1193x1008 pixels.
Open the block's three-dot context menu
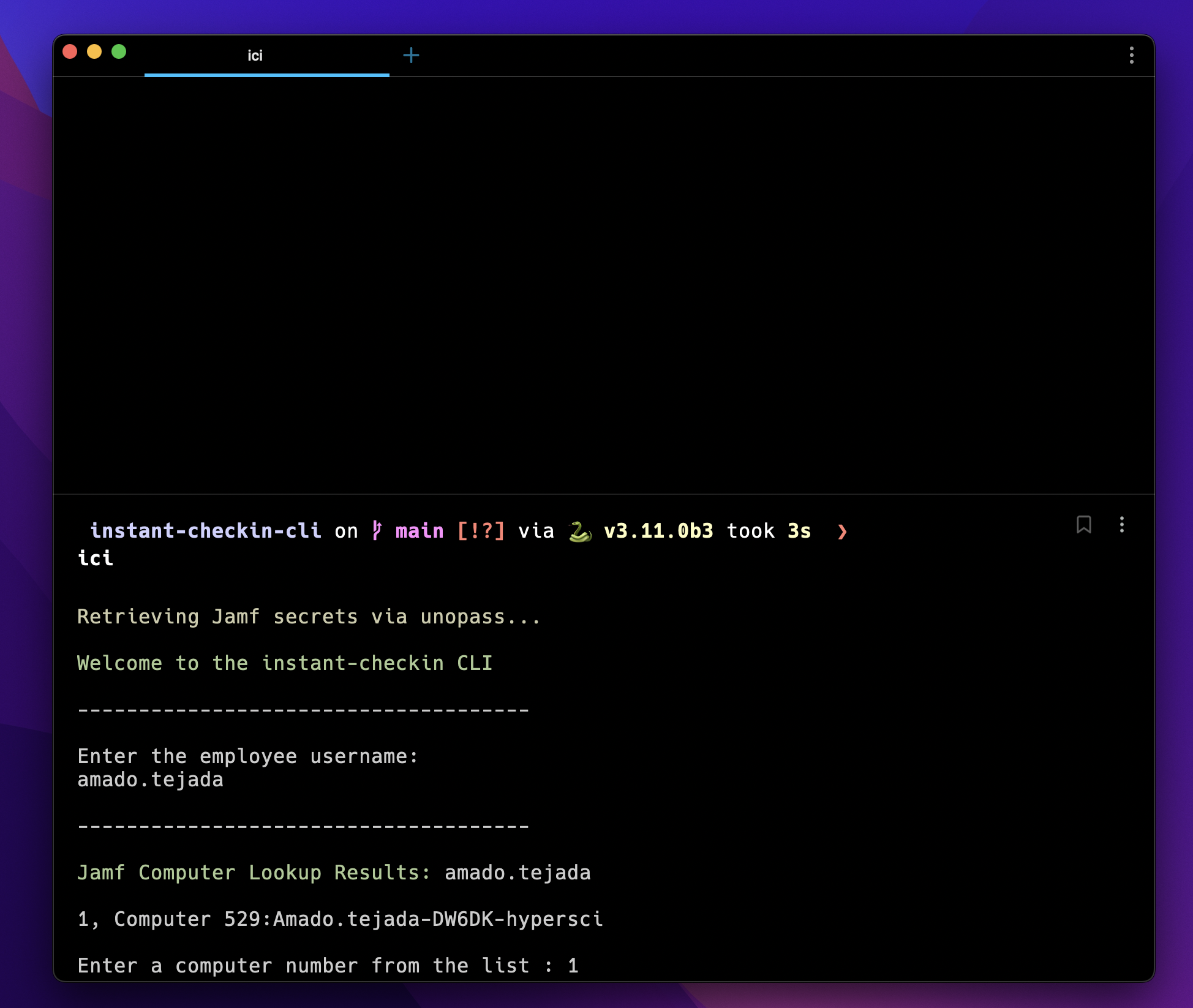tap(1121, 525)
